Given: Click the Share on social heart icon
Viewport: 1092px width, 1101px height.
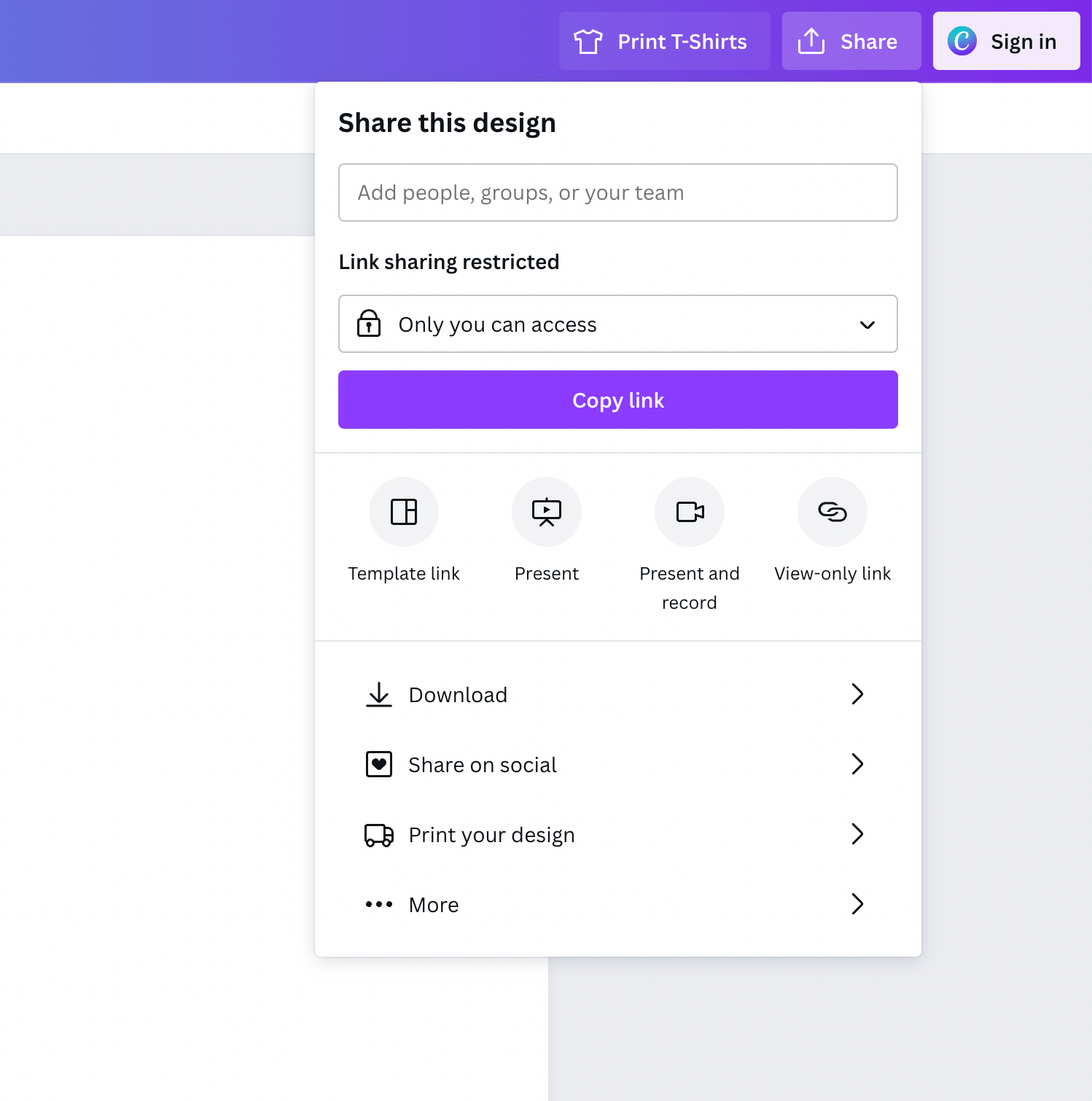Looking at the screenshot, I should pyautogui.click(x=379, y=764).
